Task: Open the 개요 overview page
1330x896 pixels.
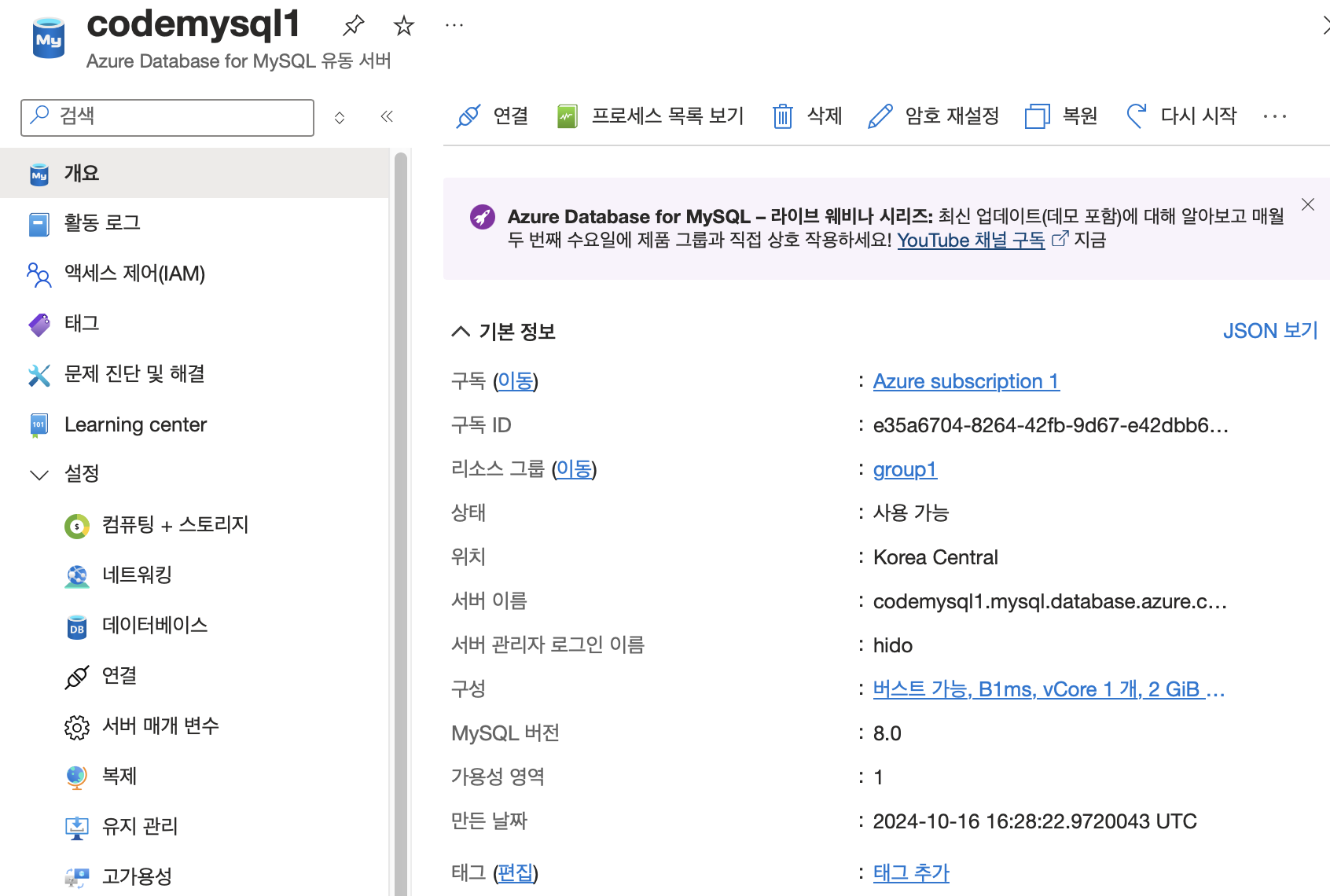Action: coord(194,173)
